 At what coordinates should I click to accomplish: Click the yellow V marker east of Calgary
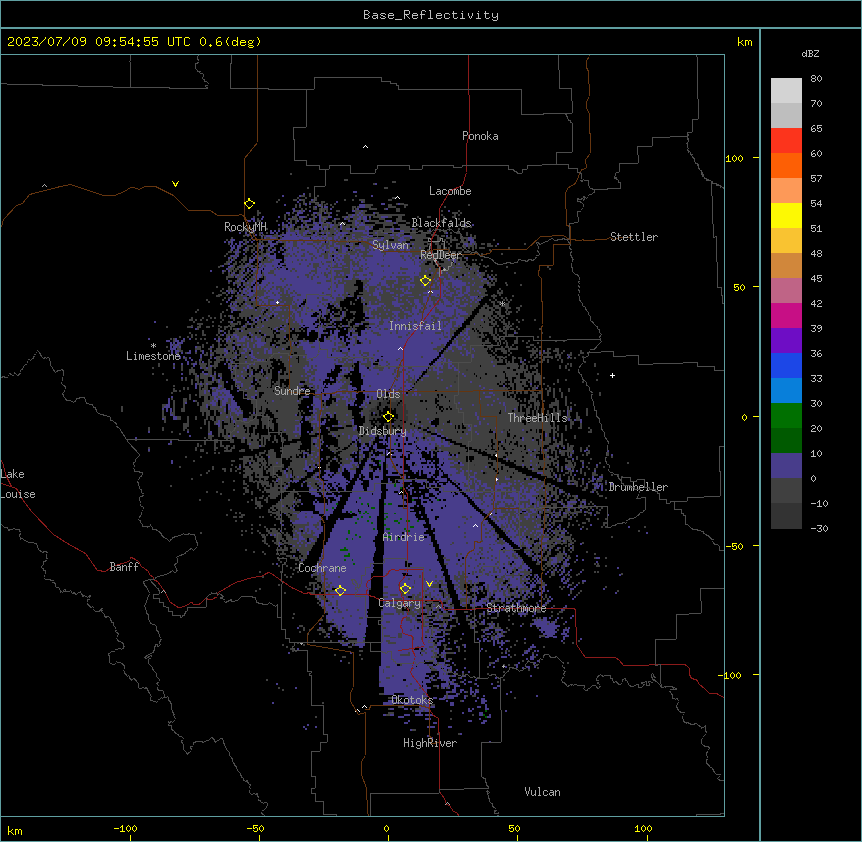click(x=429, y=584)
